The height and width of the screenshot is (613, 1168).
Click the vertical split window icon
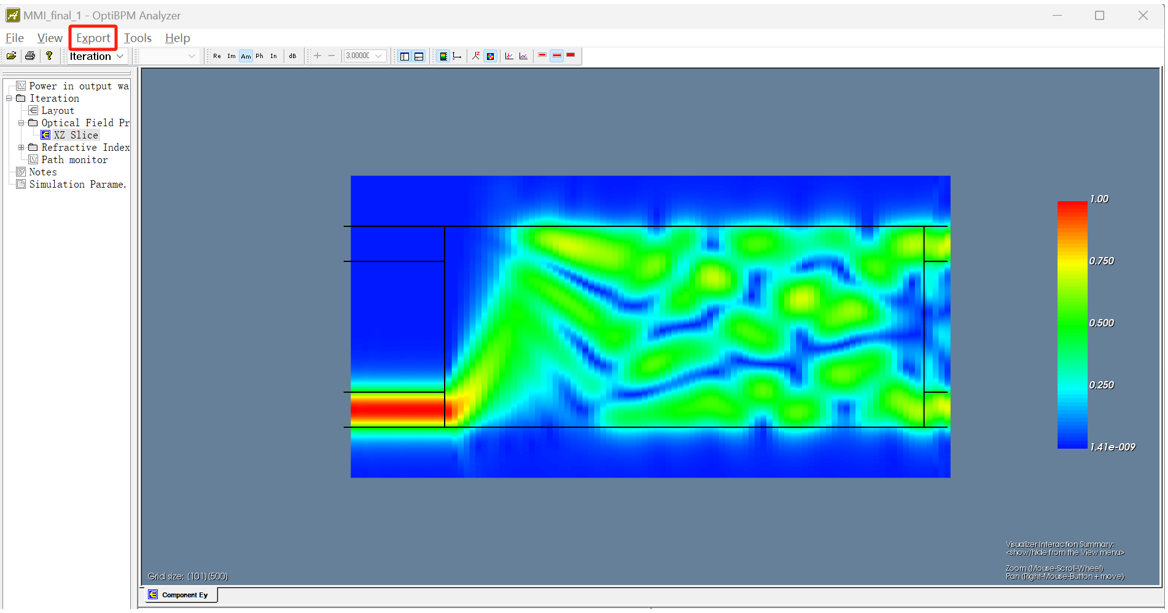404,57
